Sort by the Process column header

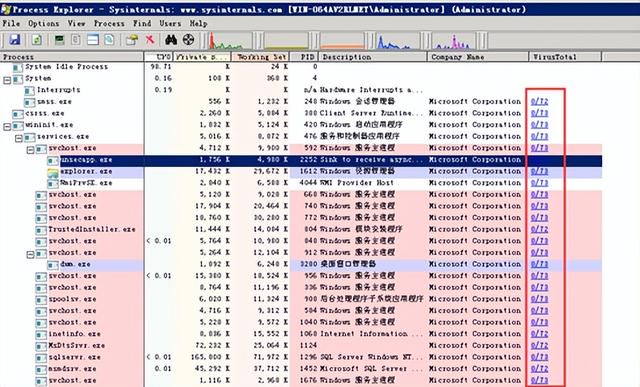click(x=72, y=57)
